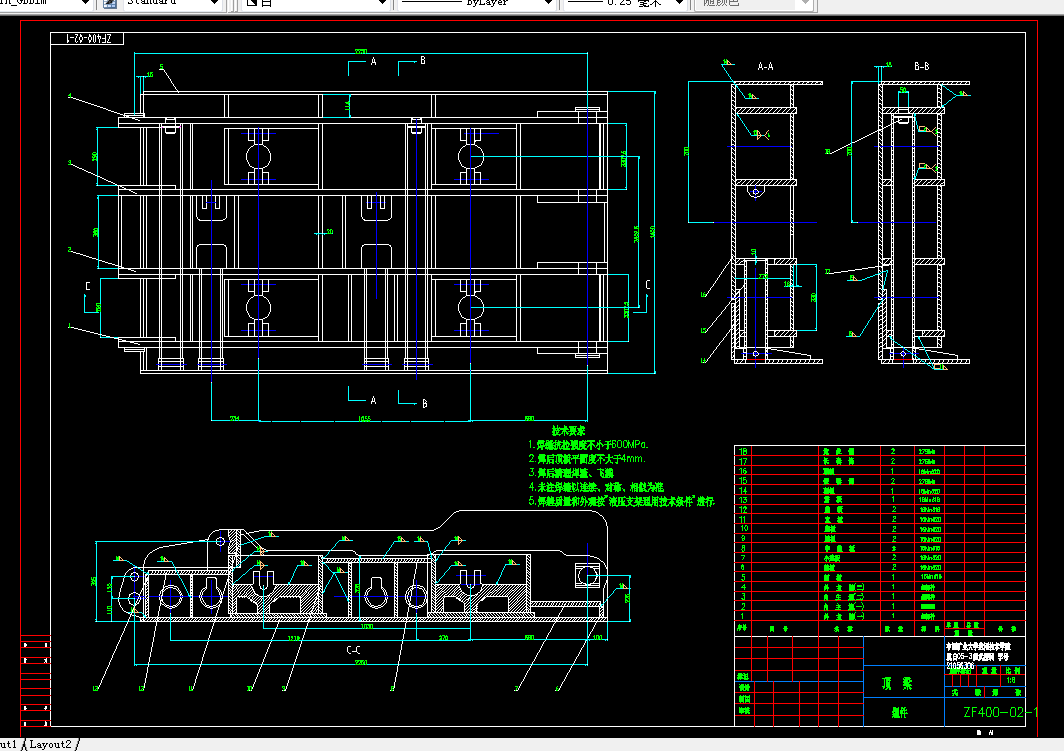Click drawing number ZF400-02-1 in title block
Viewport: 1064px width, 751px height.
(x=1000, y=712)
